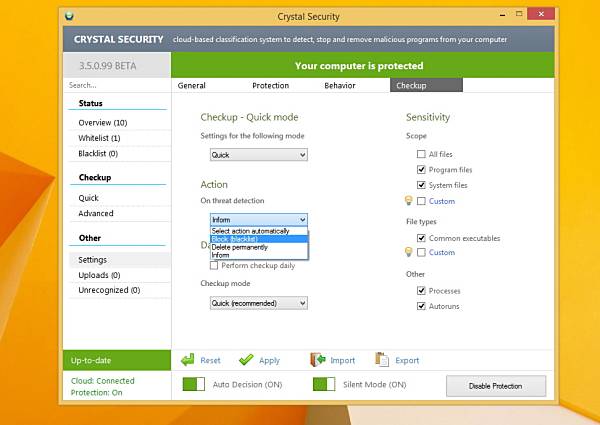The image size is (600, 425).
Task: Uncheck the Autoruns checkbox
Action: pos(421,306)
